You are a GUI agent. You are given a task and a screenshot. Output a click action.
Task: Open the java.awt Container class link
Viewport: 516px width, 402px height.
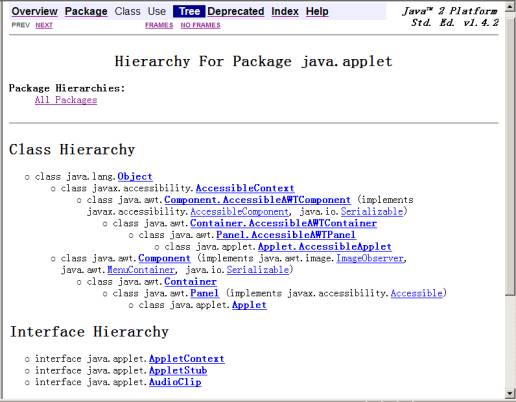click(190, 281)
